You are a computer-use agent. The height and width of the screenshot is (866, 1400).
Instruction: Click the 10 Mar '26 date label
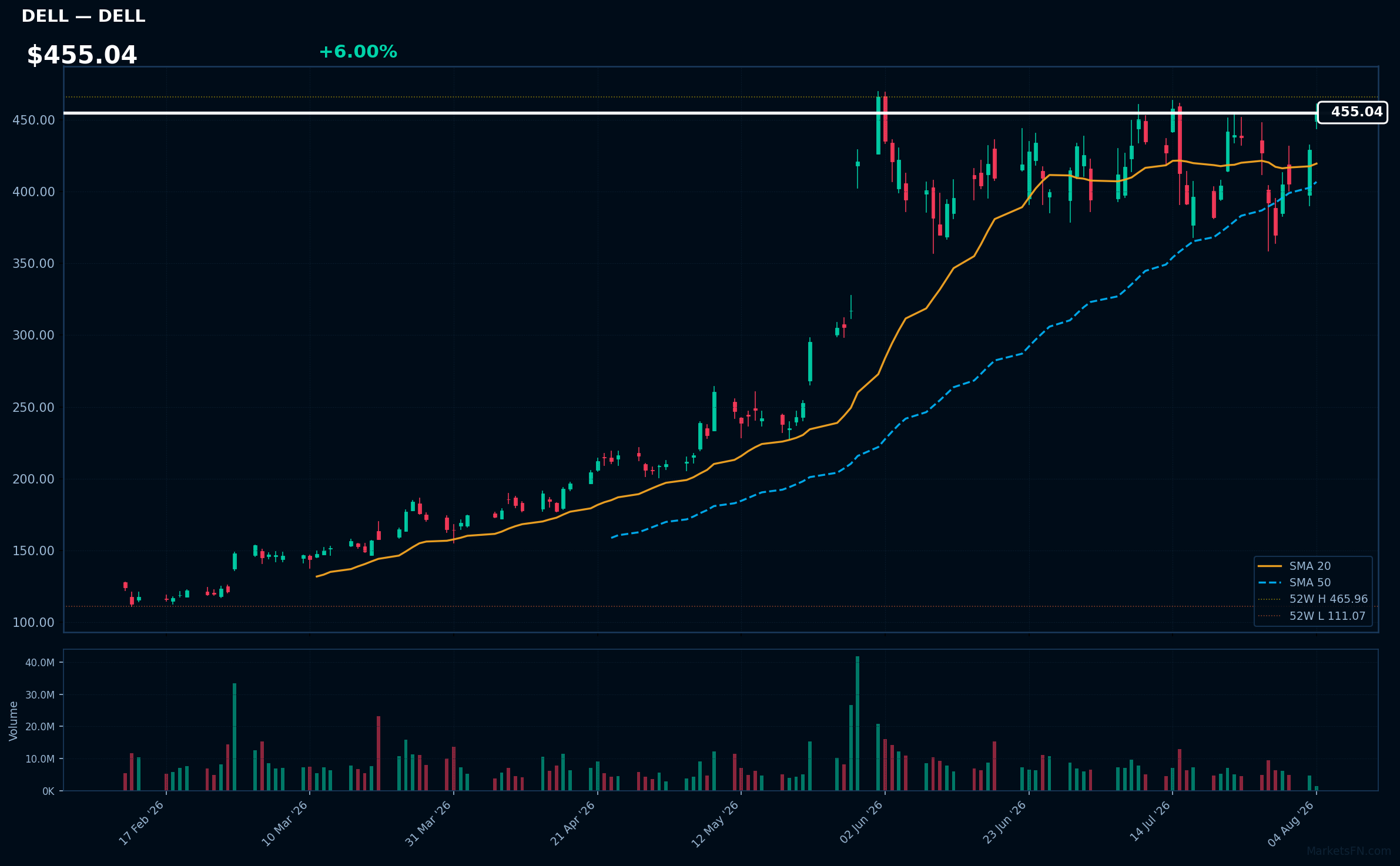pyautogui.click(x=285, y=823)
